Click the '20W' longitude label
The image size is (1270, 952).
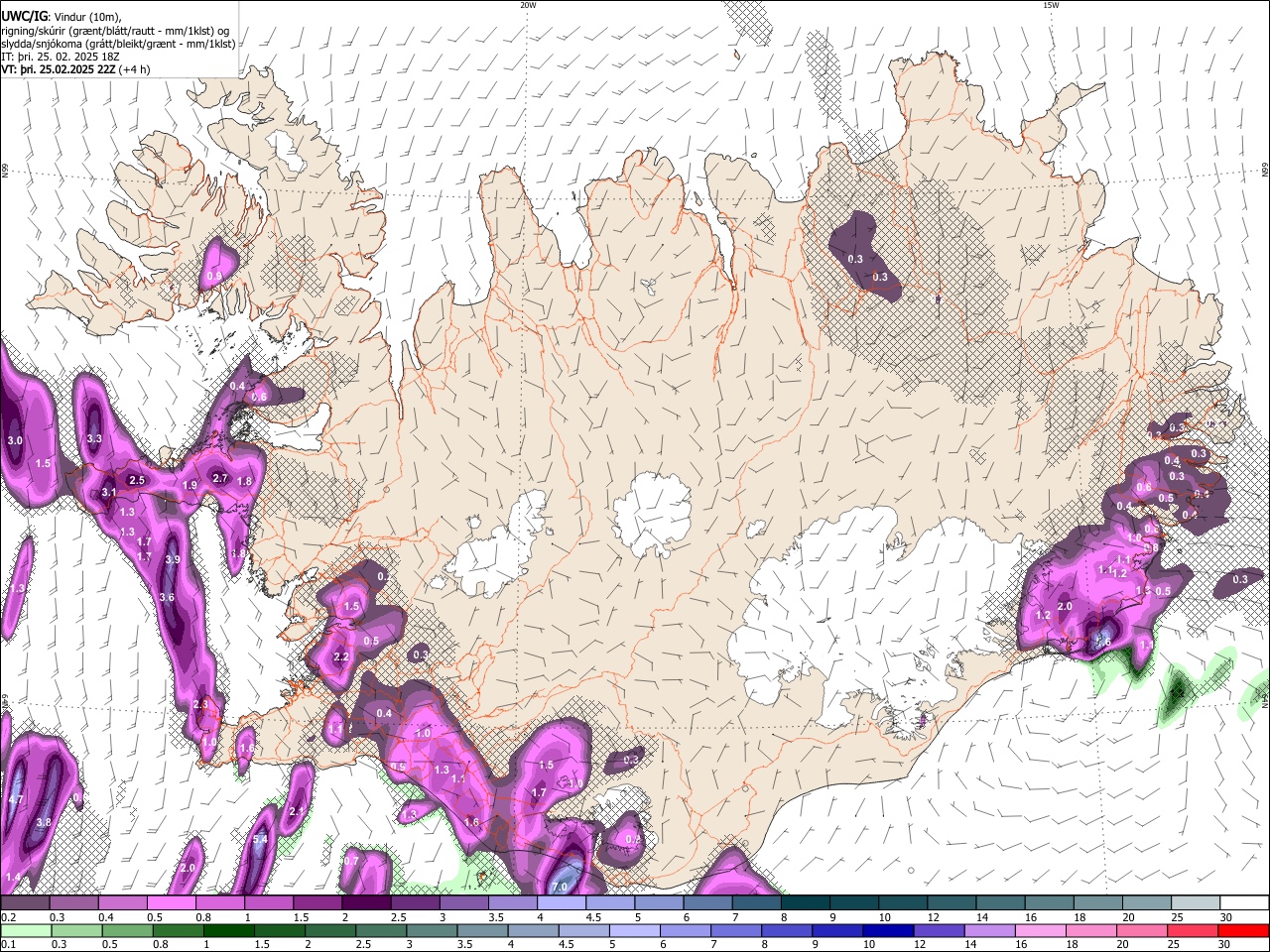click(x=528, y=5)
